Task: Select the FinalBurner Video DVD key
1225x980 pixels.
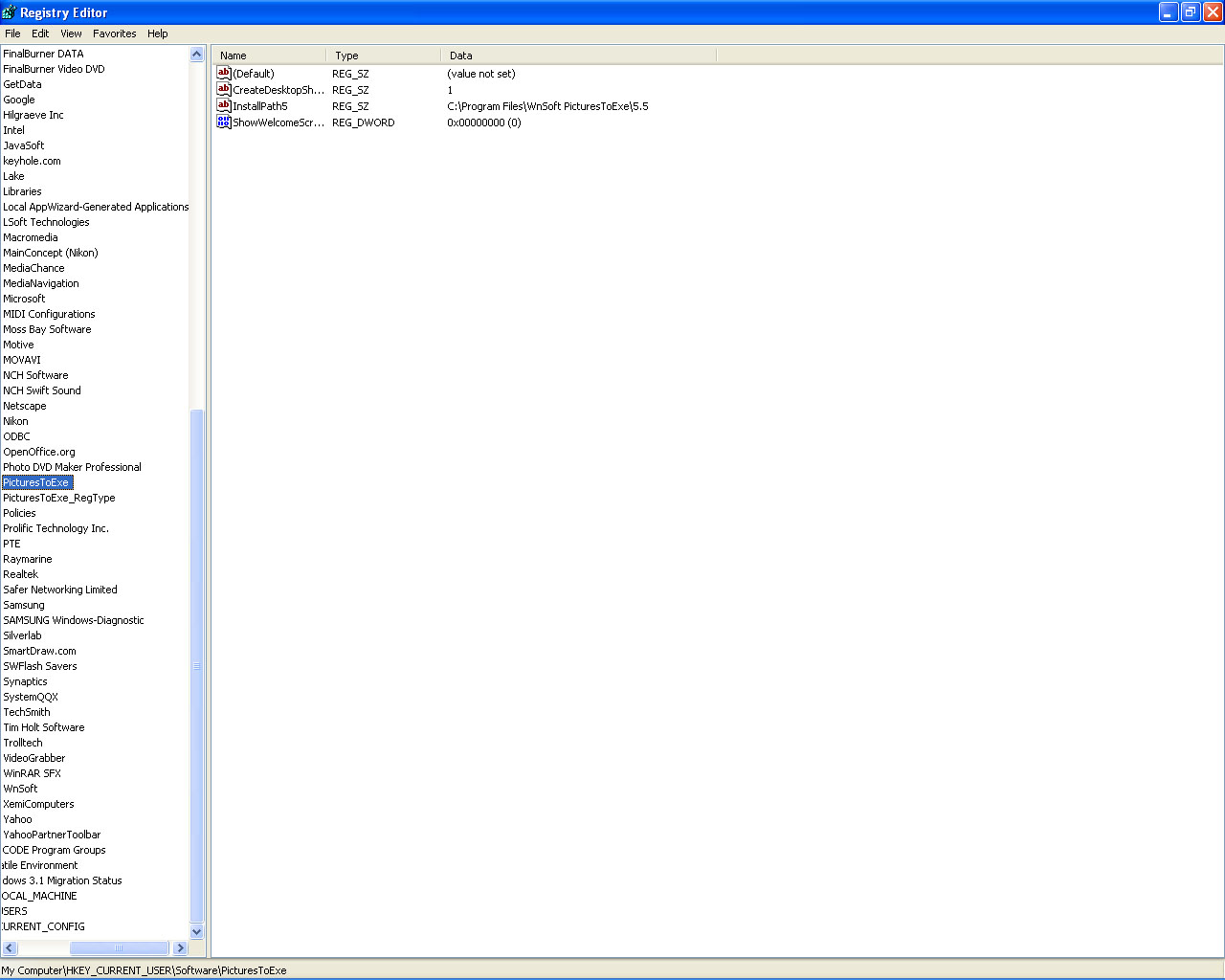Action: pyautogui.click(x=54, y=69)
